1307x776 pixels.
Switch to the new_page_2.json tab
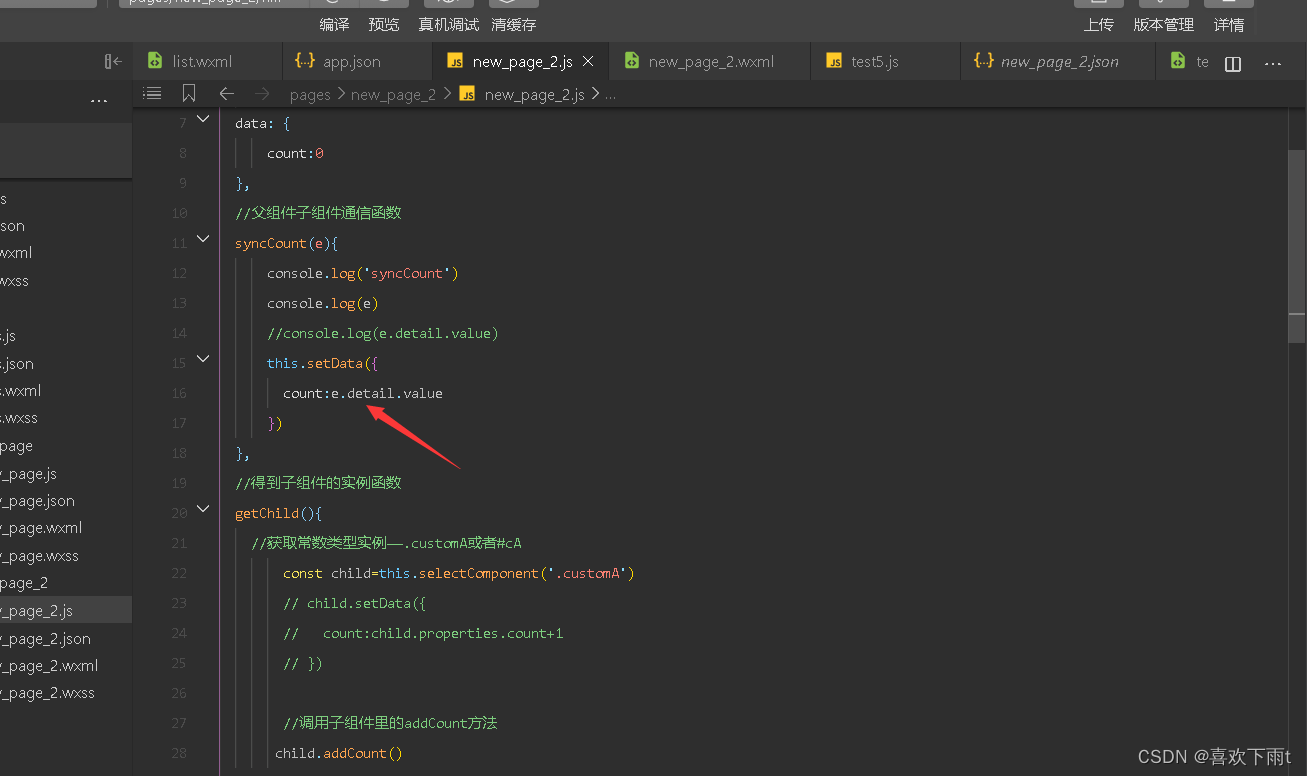point(1059,62)
